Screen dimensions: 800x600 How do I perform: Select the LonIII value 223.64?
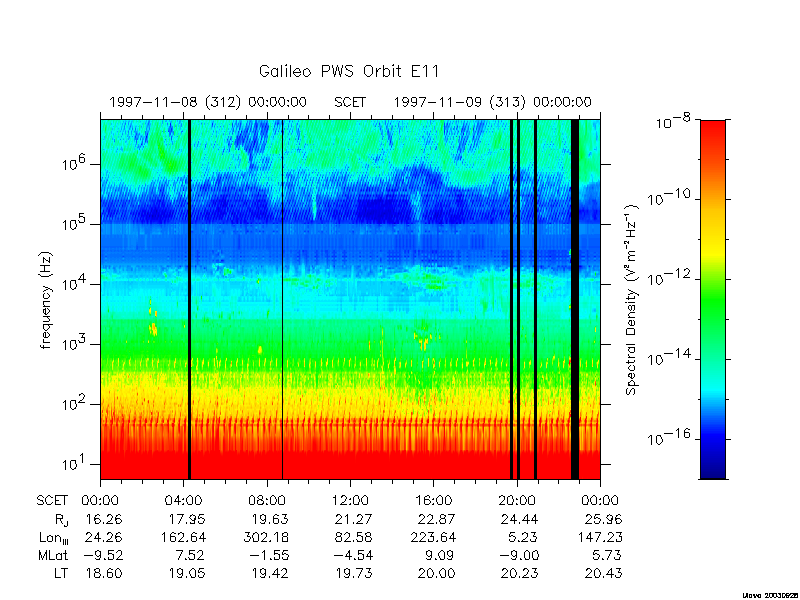pyautogui.click(x=433, y=537)
